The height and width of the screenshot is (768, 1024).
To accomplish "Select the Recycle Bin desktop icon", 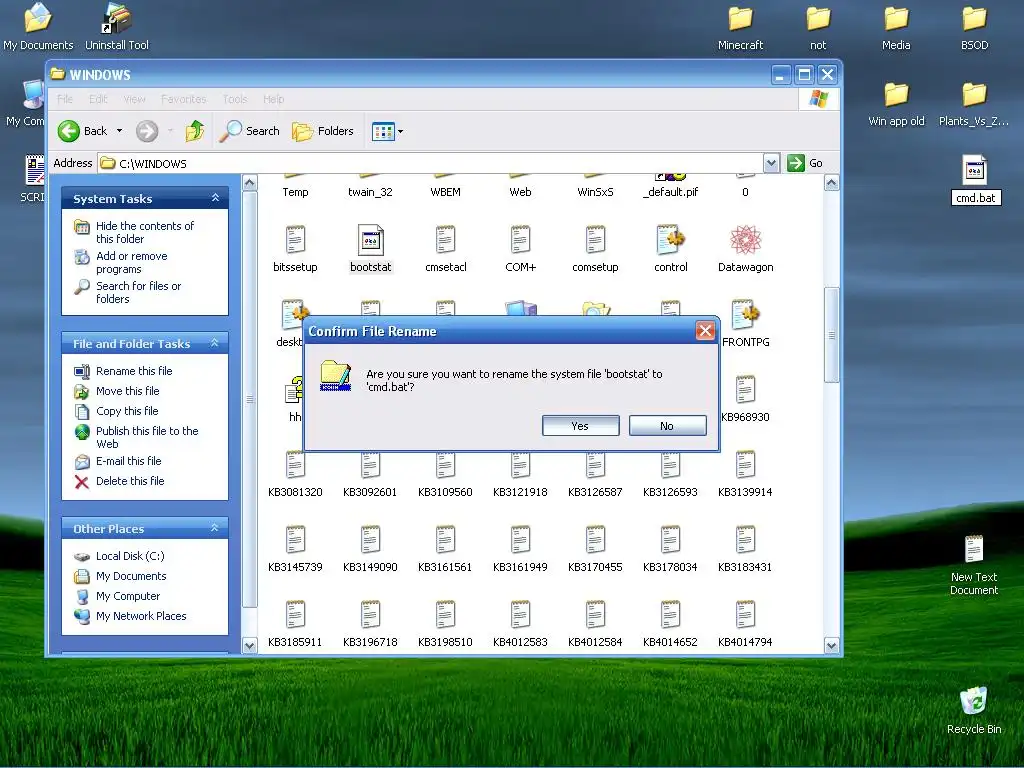I will click(x=974, y=711).
